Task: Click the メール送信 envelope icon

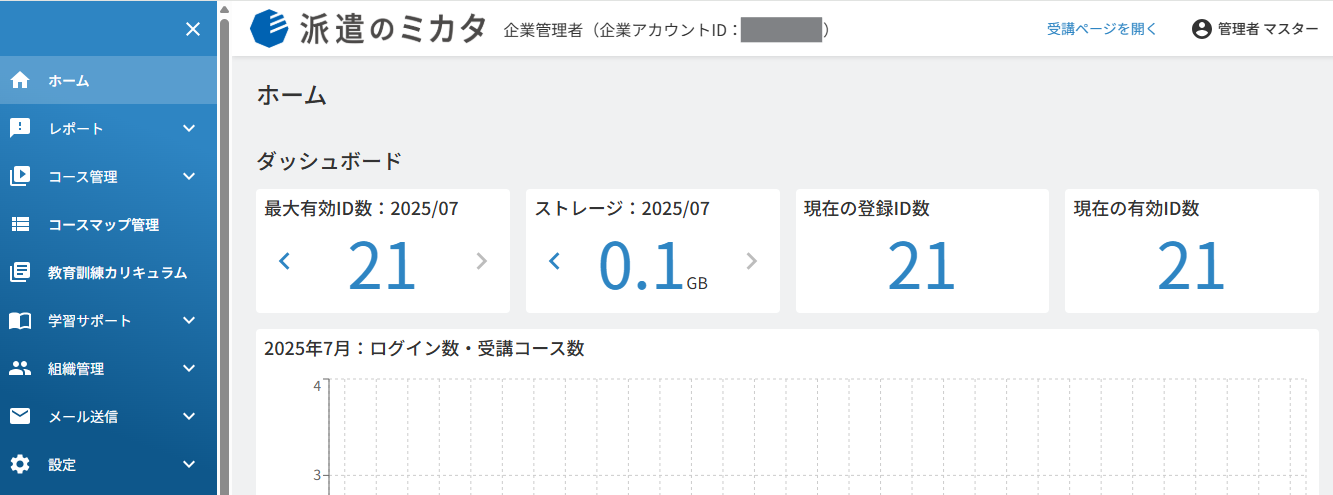Action: pos(20,417)
